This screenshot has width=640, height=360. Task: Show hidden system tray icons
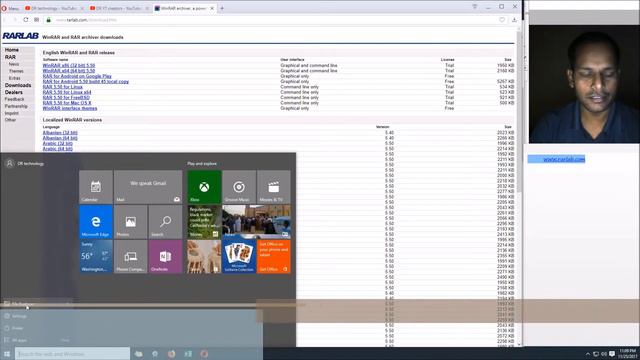point(588,354)
